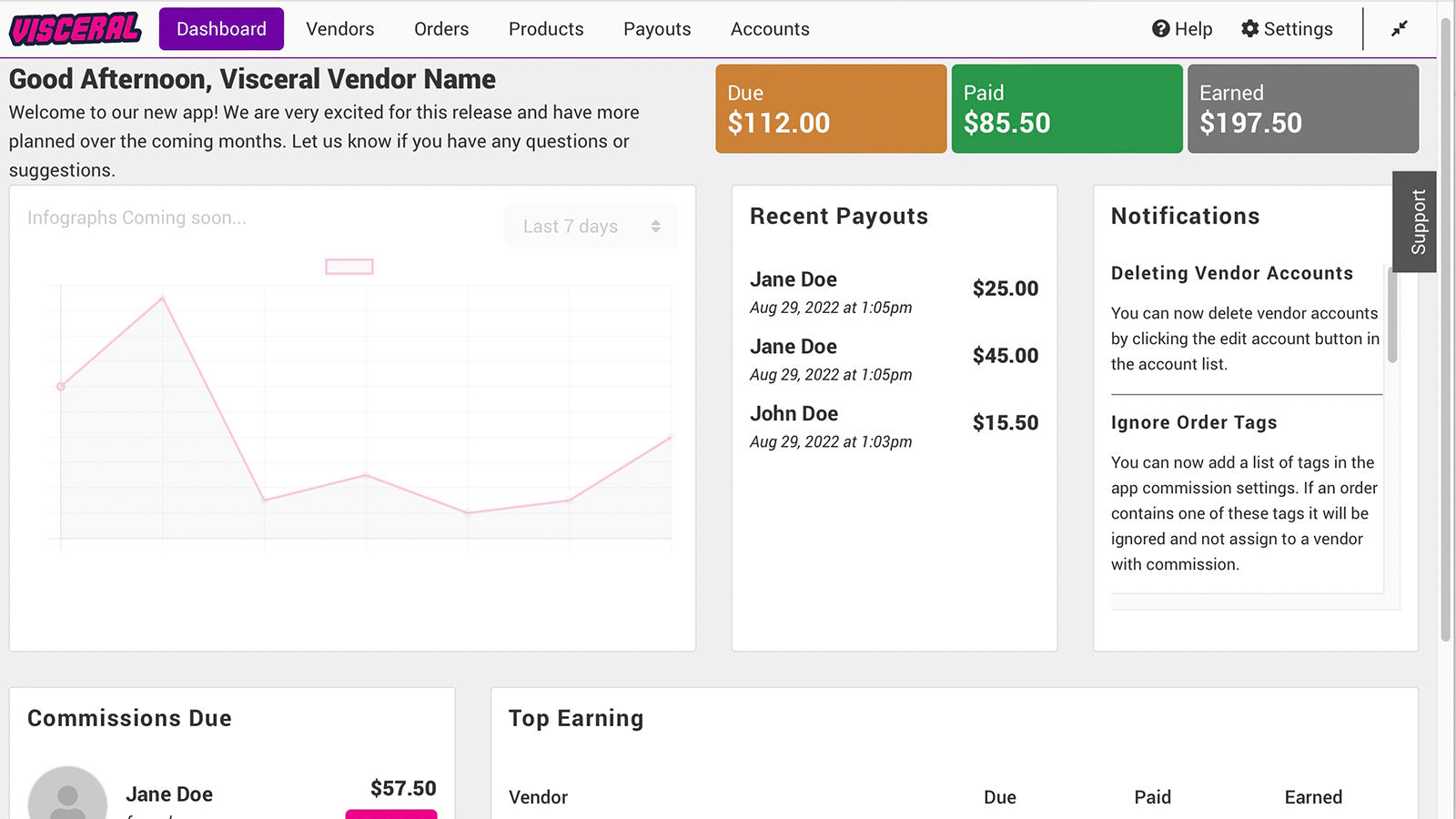Click the Earned $197.50 summary card
The width and height of the screenshot is (1456, 819).
[x=1303, y=108]
